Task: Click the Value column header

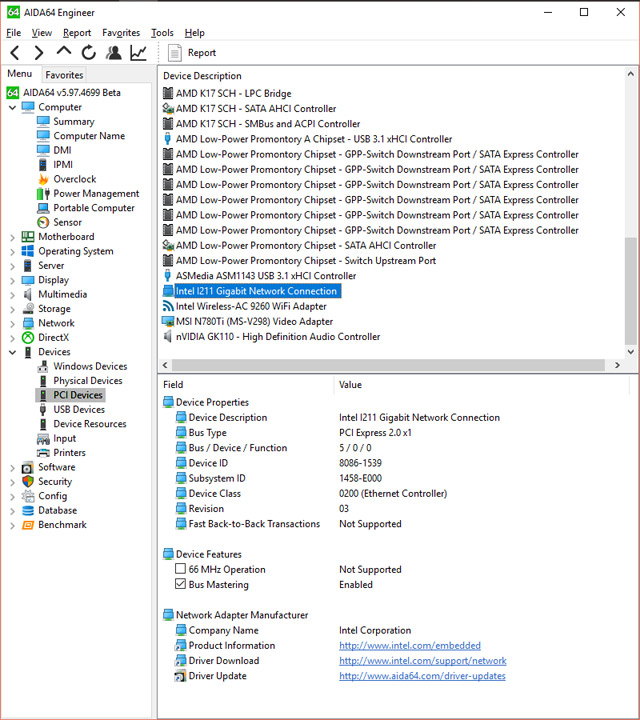Action: [x=350, y=384]
